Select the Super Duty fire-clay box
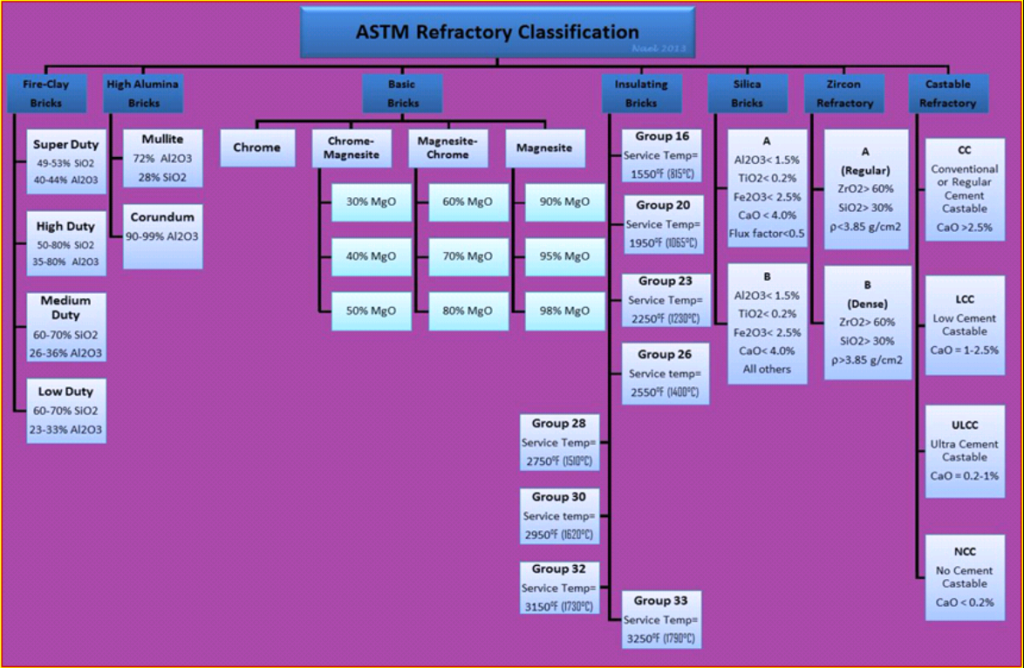Viewport: 1024px width, 668px height. click(x=66, y=160)
